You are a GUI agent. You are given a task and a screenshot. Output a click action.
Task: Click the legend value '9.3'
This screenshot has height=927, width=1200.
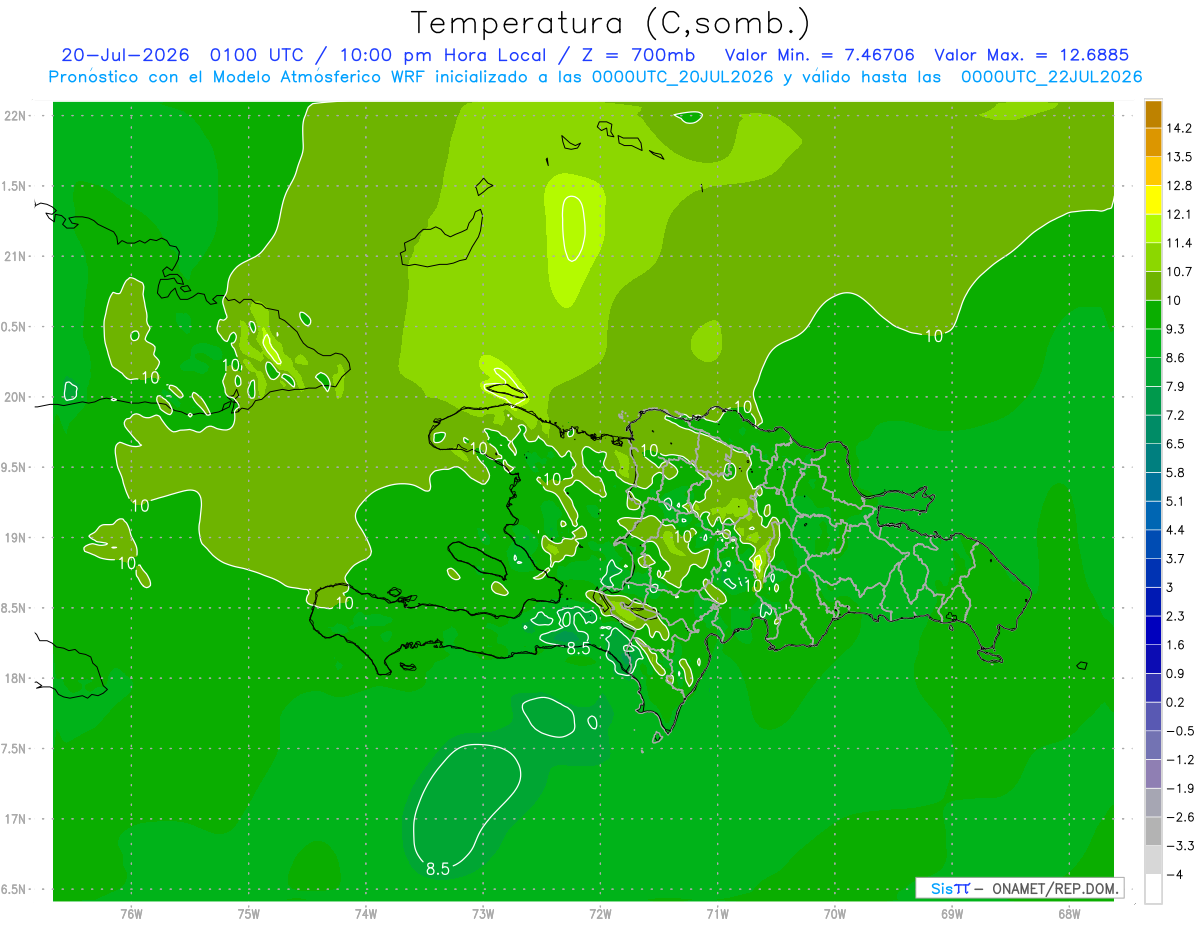(x=1176, y=329)
